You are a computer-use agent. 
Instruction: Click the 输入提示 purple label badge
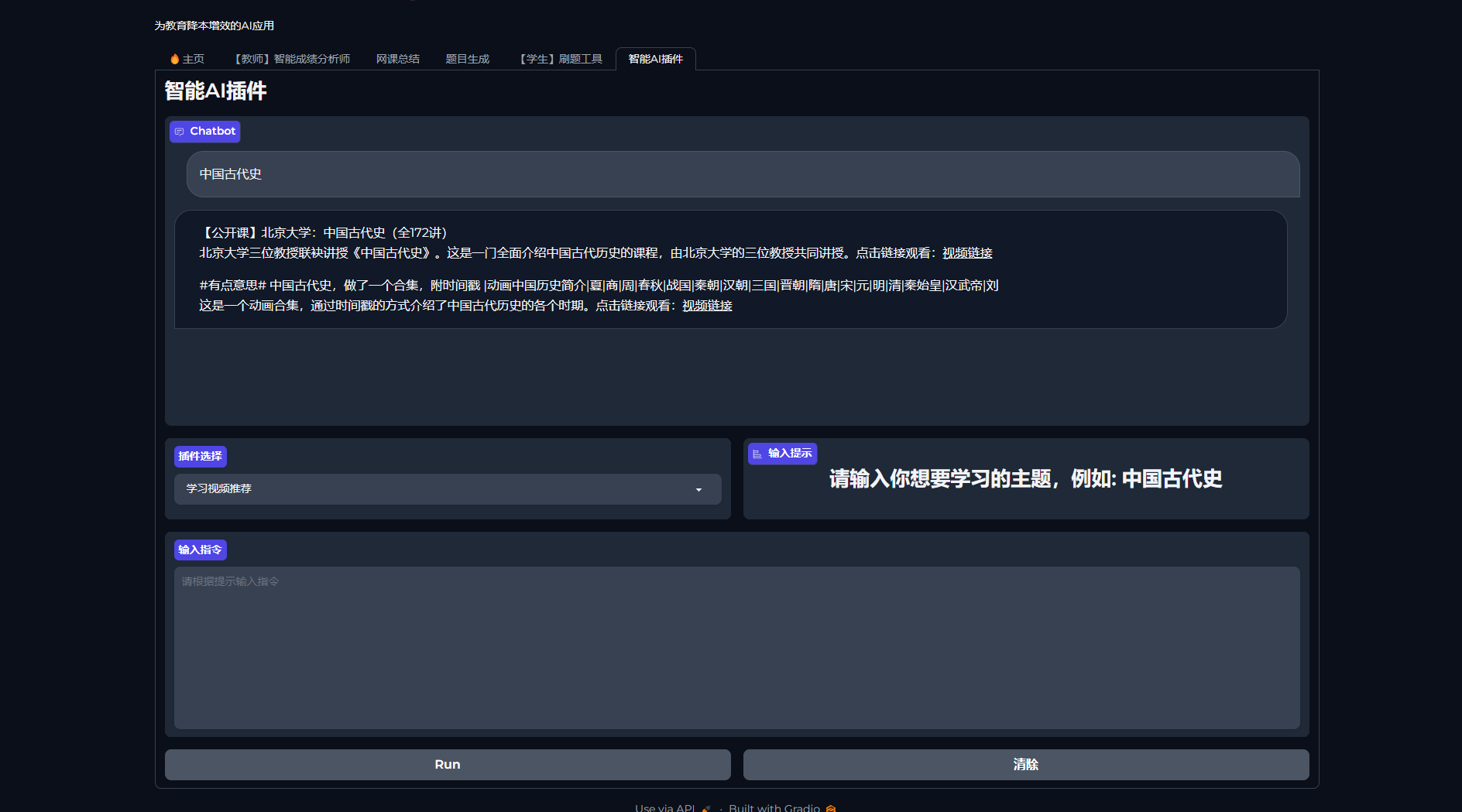point(782,454)
